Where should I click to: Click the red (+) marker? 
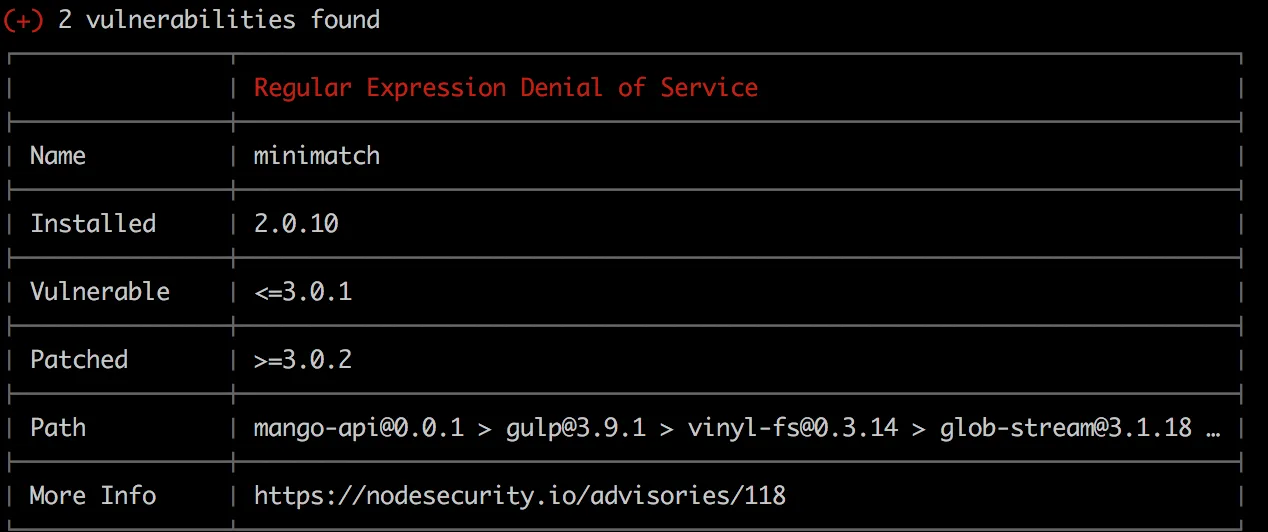tap(23, 20)
